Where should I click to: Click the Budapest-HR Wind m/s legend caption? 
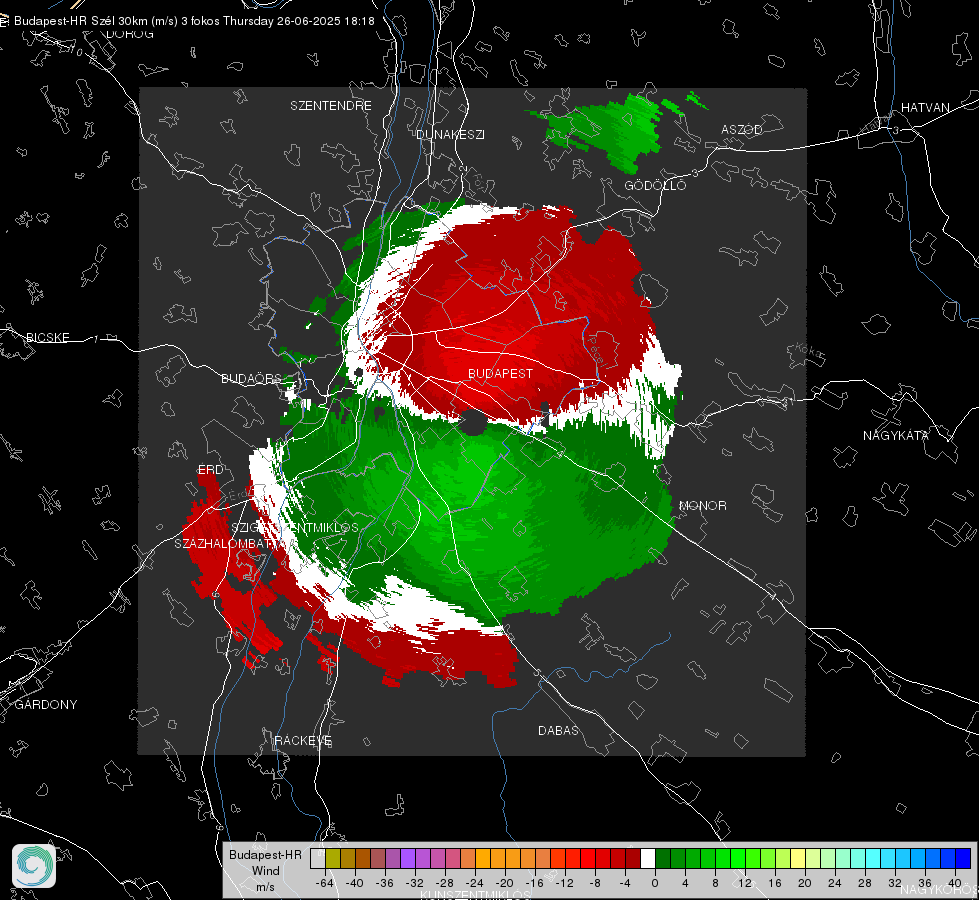pos(265,870)
